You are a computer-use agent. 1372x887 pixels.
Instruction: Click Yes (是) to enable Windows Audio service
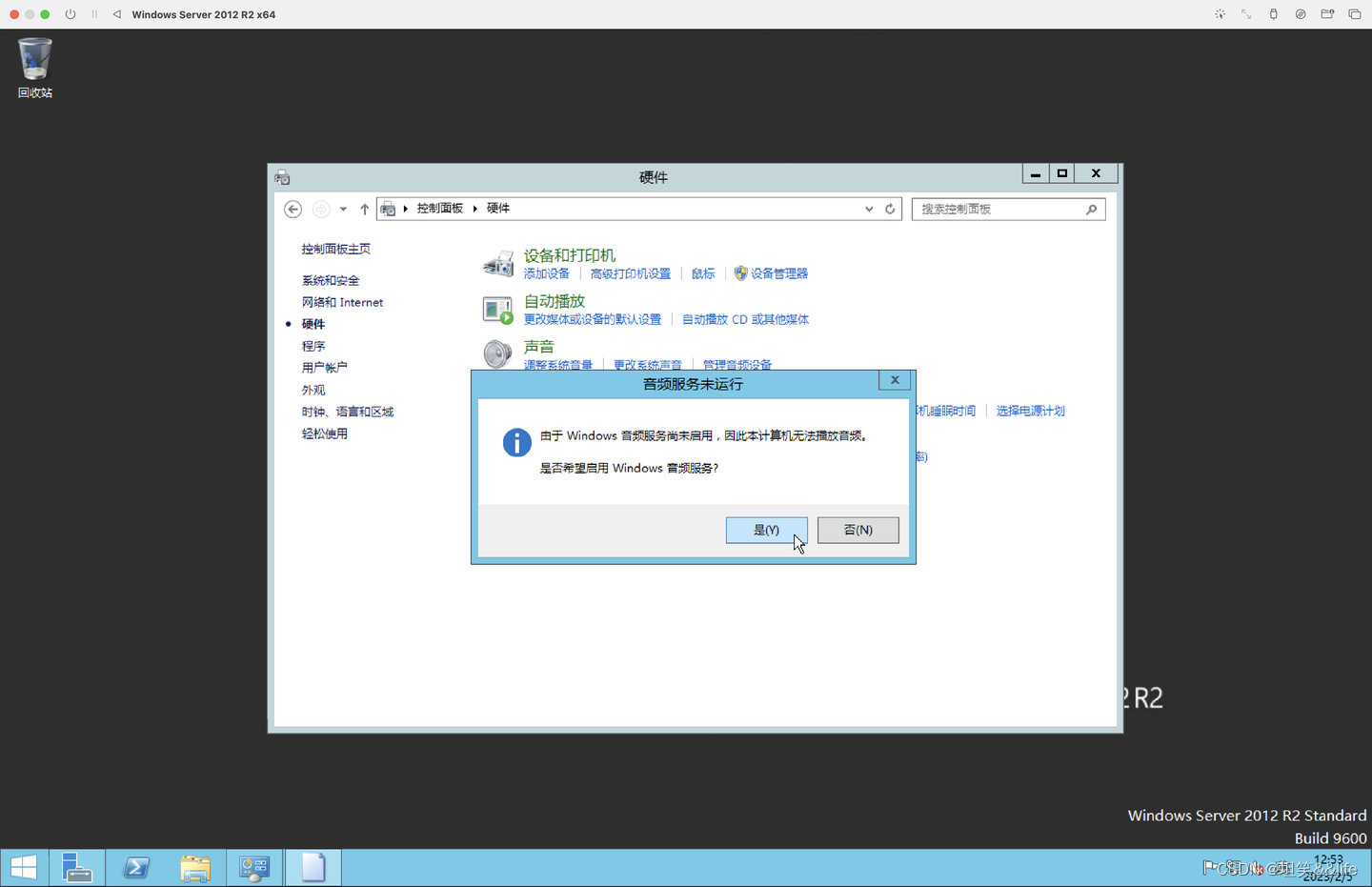pos(766,530)
